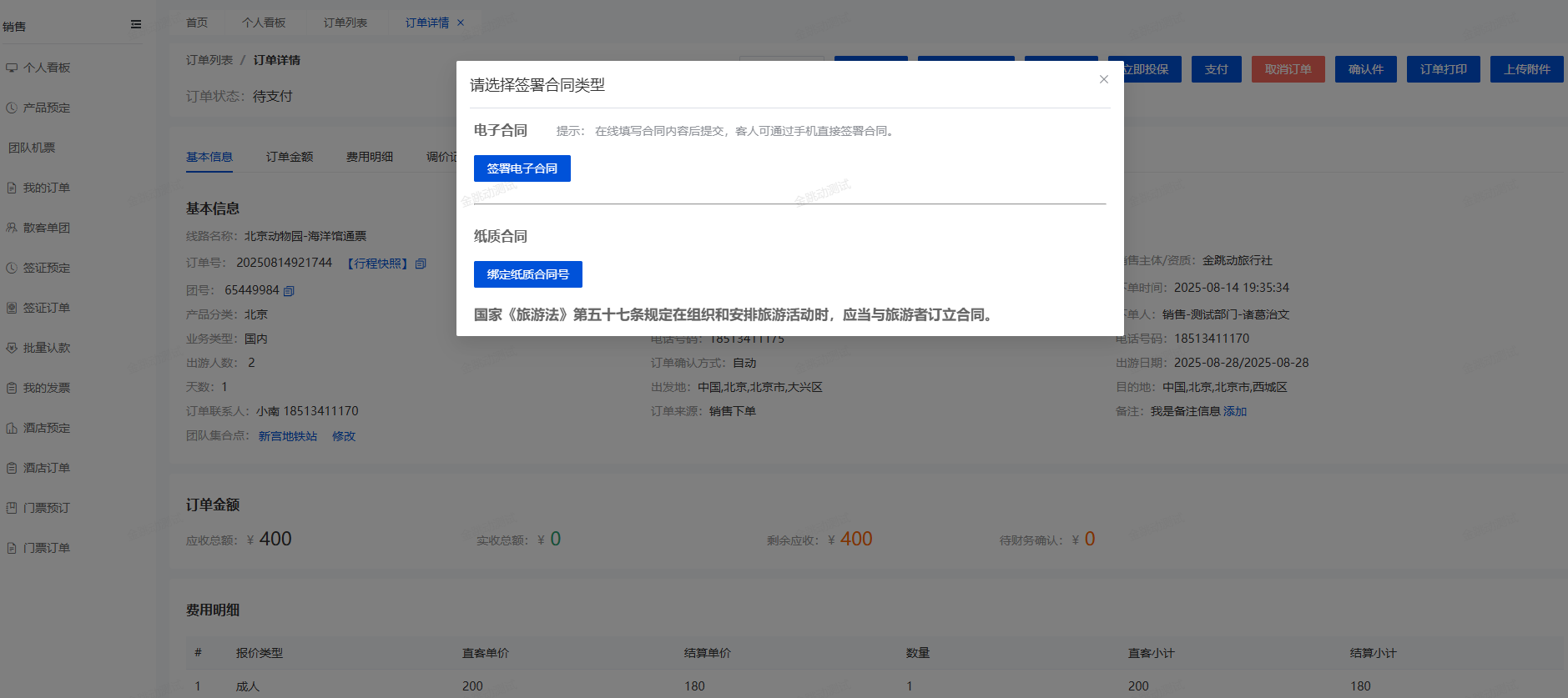
Task: Close the contract type dialog
Action: click(1103, 79)
